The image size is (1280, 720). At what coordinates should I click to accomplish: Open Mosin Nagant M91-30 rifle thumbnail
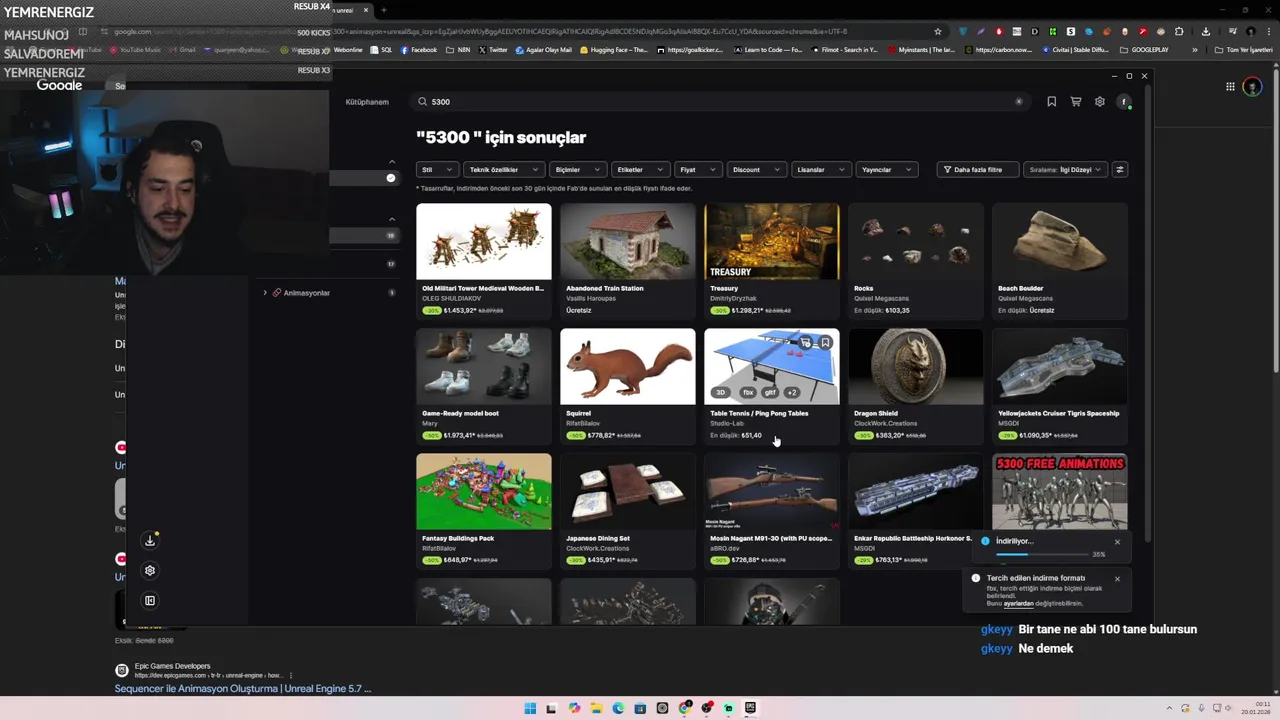772,492
